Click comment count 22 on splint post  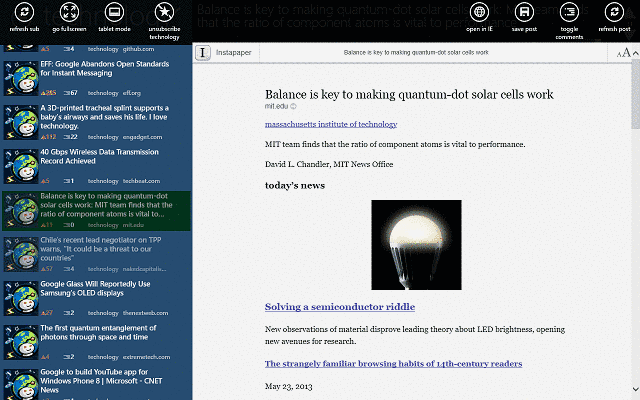coord(71,137)
